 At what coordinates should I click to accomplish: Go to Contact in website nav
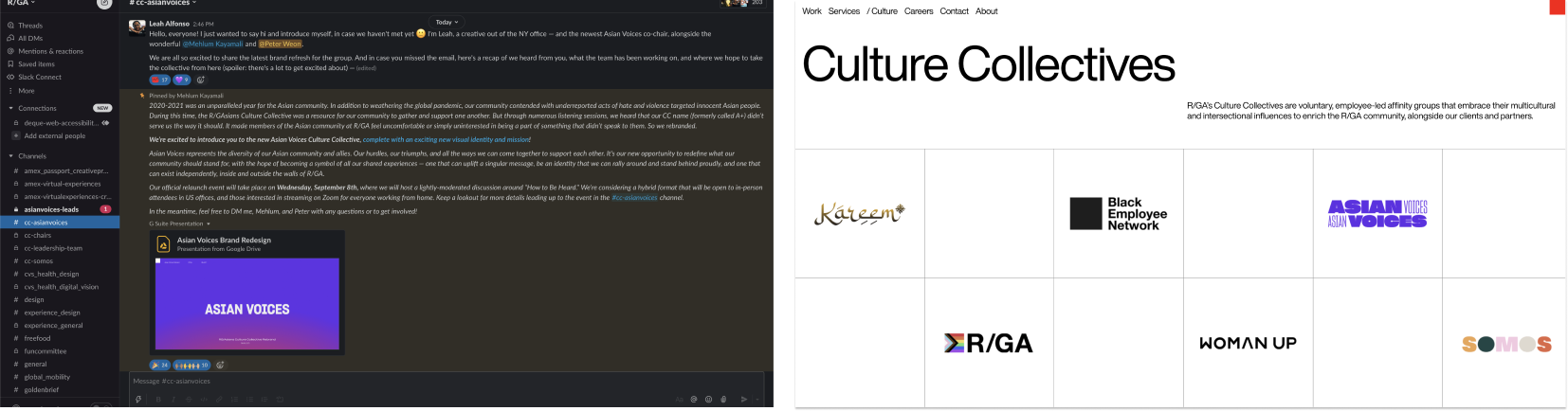pyautogui.click(x=954, y=11)
